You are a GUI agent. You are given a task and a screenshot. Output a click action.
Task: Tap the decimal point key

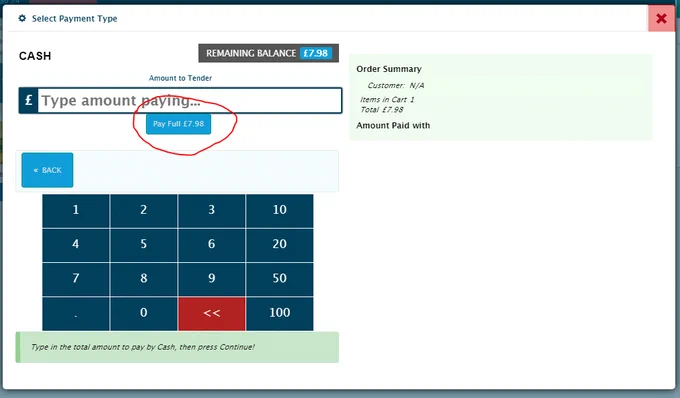pyautogui.click(x=76, y=313)
